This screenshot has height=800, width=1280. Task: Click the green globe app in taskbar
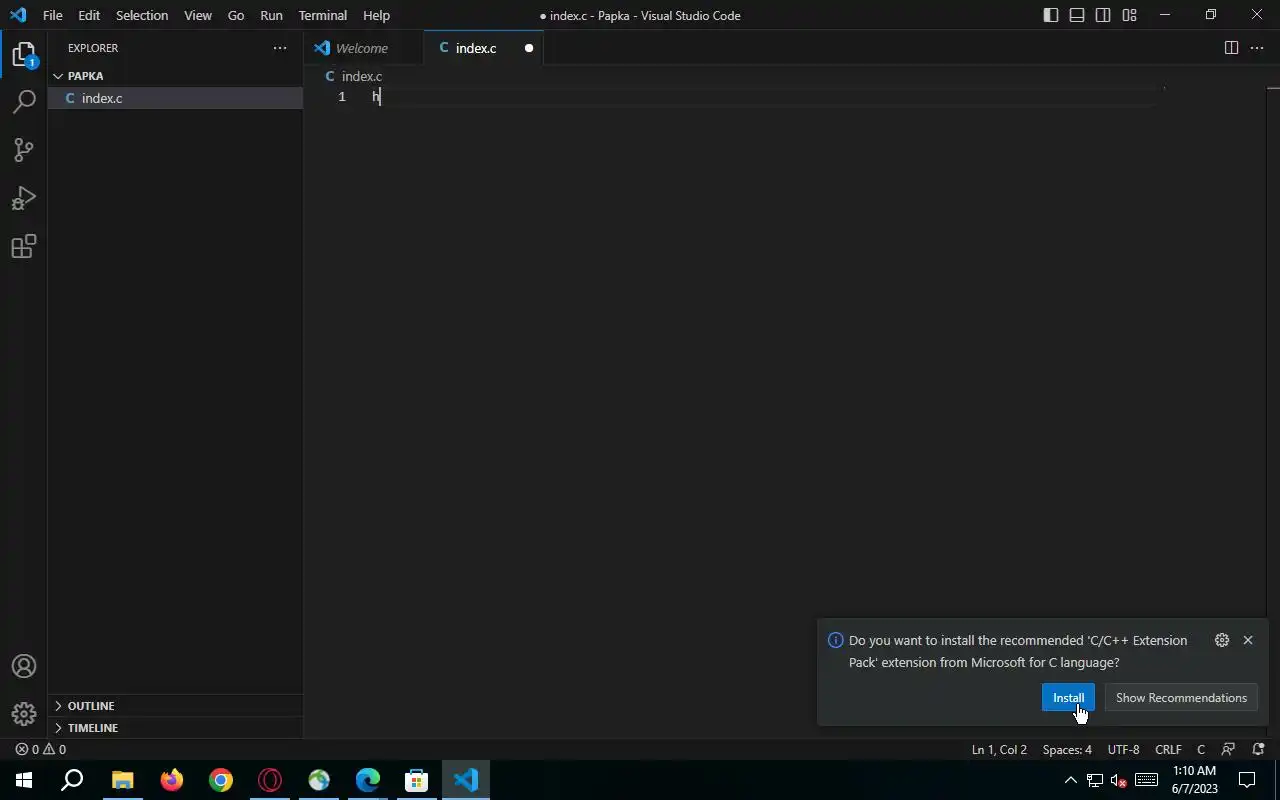pyautogui.click(x=319, y=780)
